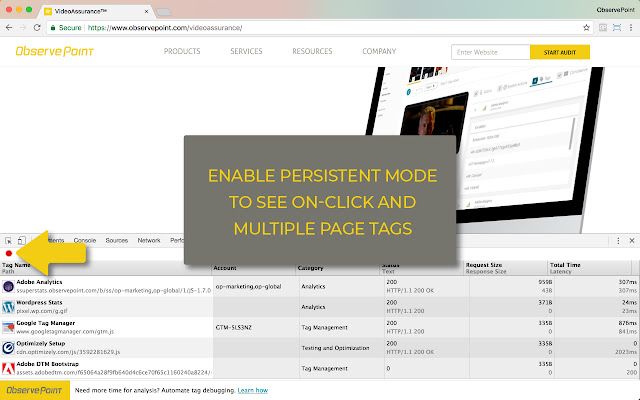Open the RESOURCES navigation menu
640x400 pixels.
coord(312,51)
